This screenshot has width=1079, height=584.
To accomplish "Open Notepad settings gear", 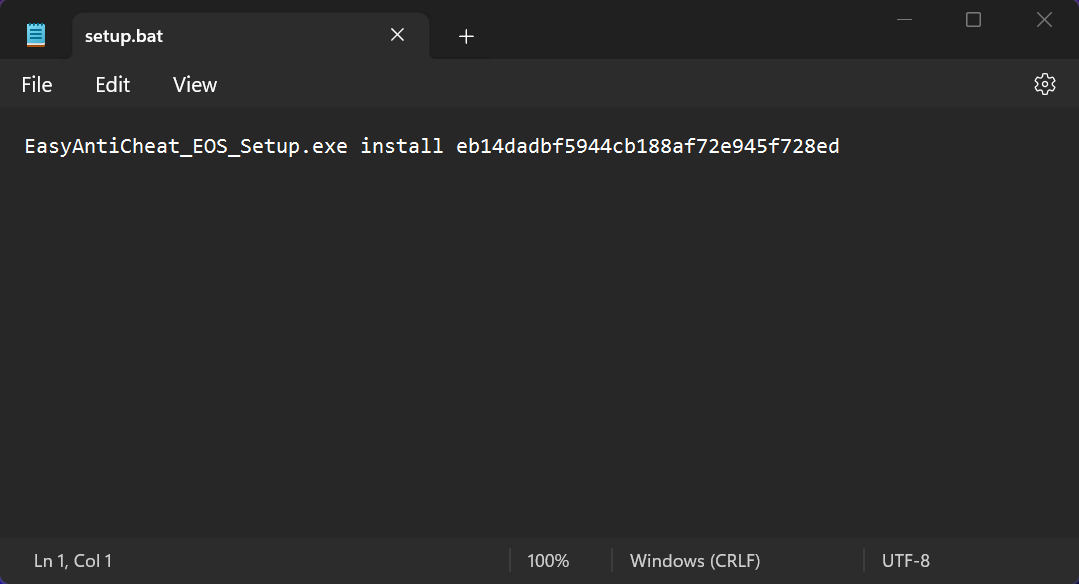I will point(1045,84).
